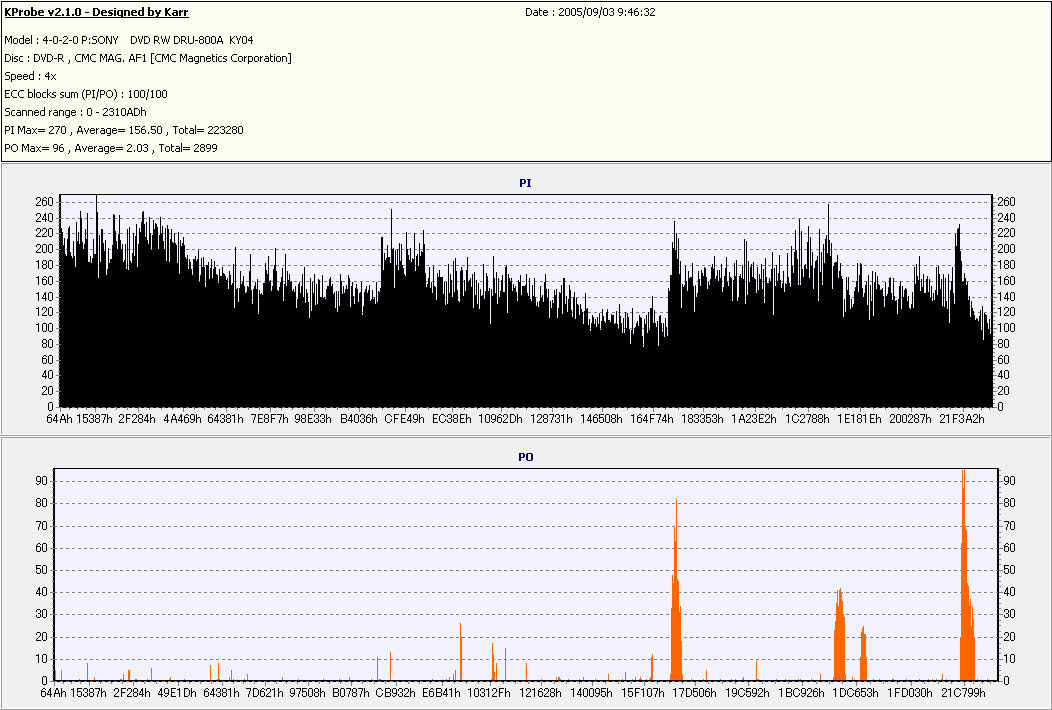Click the Model SONY DVD RW DRU-800A line
Image resolution: width=1052 pixels, height=710 pixels.
pyautogui.click(x=128, y=40)
